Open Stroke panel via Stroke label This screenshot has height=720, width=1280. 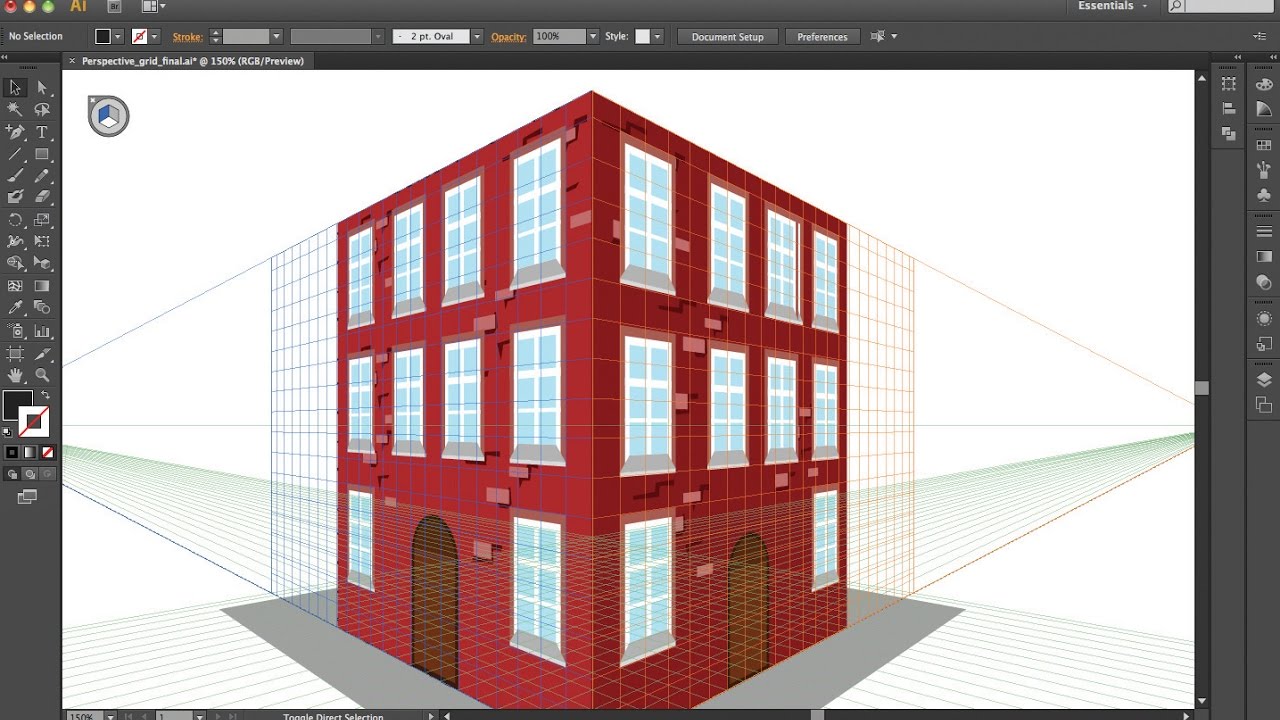[x=187, y=37]
